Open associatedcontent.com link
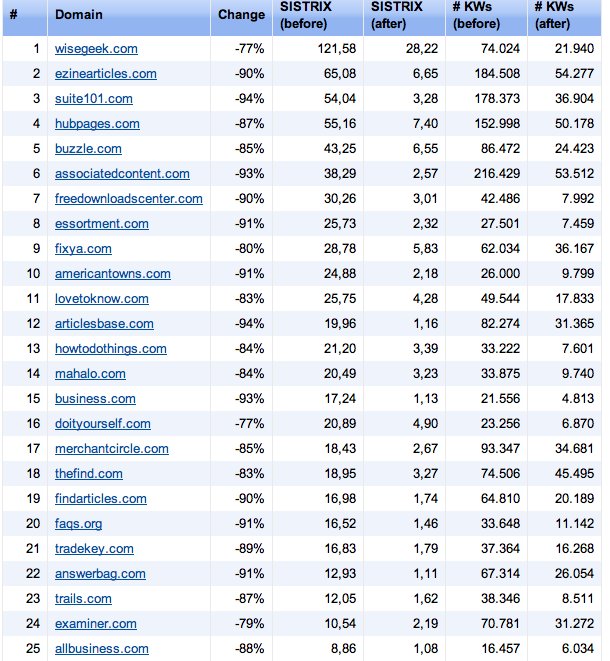Image resolution: width=610 pixels, height=661 pixels. click(122, 173)
